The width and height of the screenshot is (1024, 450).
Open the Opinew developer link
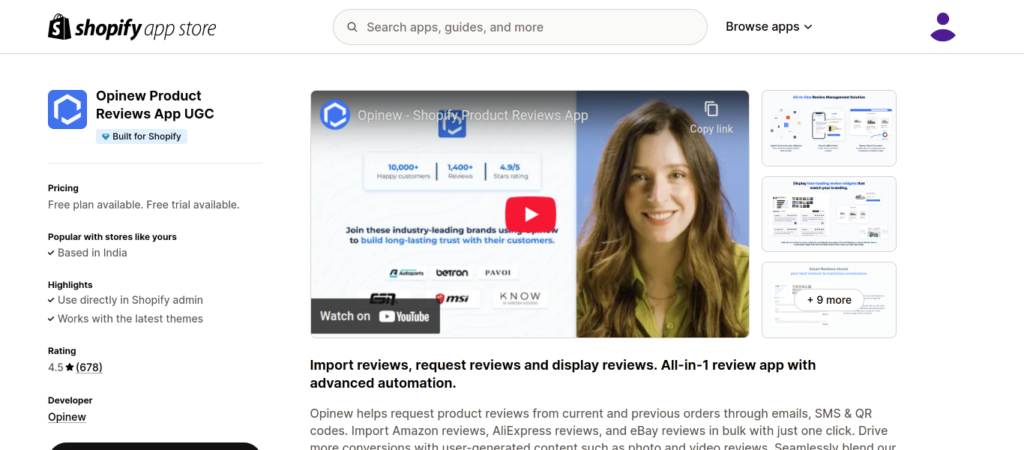[67, 417]
